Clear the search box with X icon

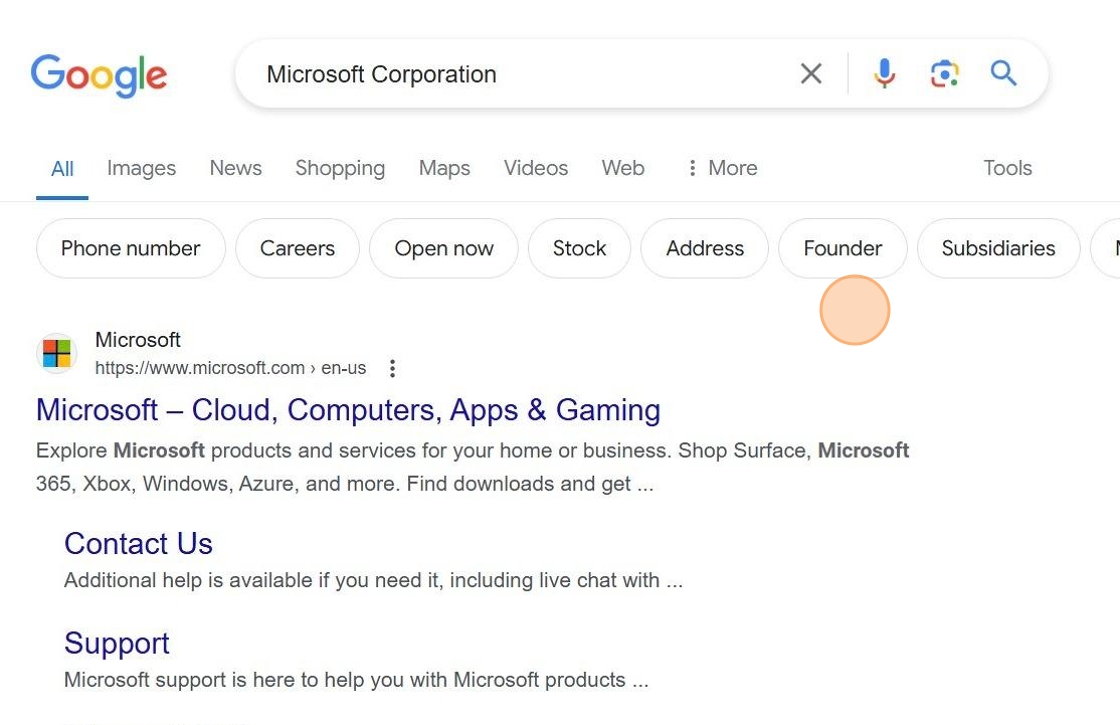811,74
